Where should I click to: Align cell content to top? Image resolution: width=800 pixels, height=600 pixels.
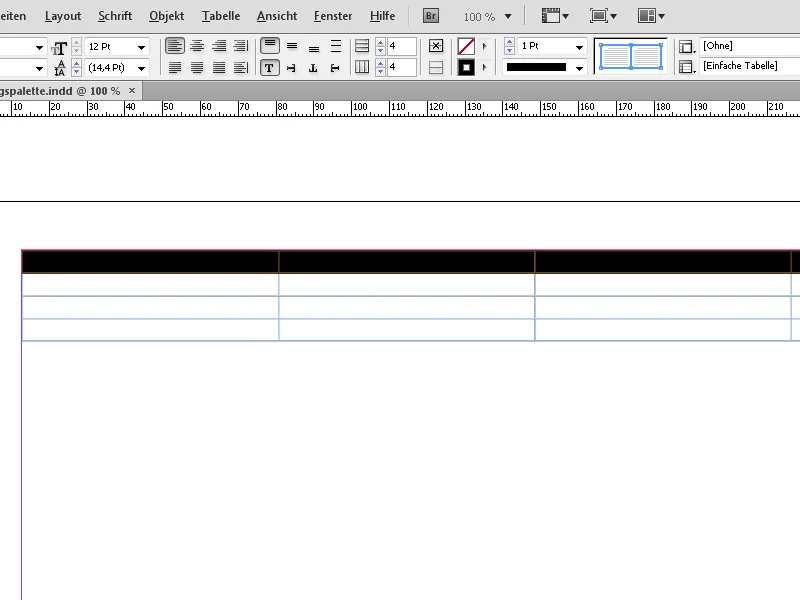(269, 46)
